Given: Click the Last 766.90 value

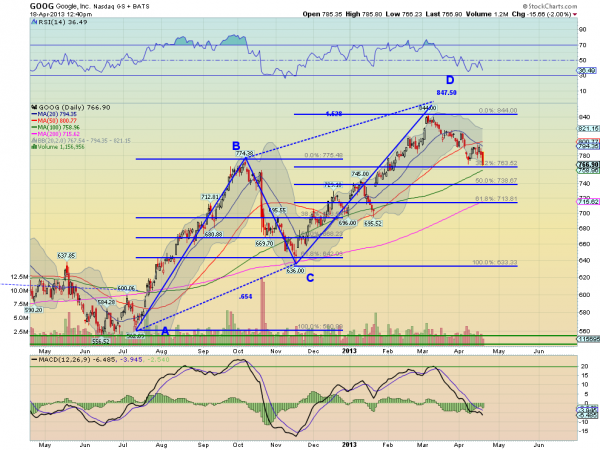Looking at the screenshot, I should click(444, 14).
